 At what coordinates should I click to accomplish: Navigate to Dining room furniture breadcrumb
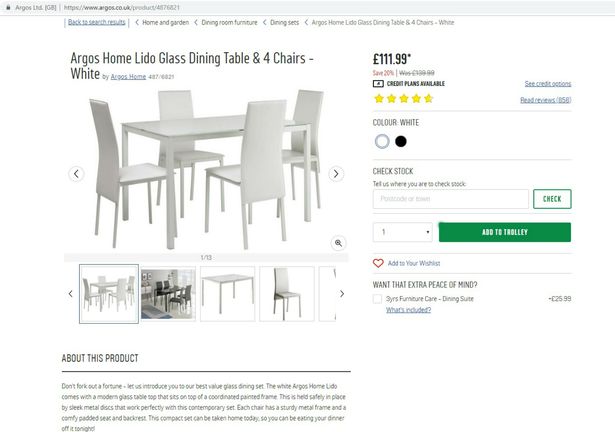[x=229, y=22]
